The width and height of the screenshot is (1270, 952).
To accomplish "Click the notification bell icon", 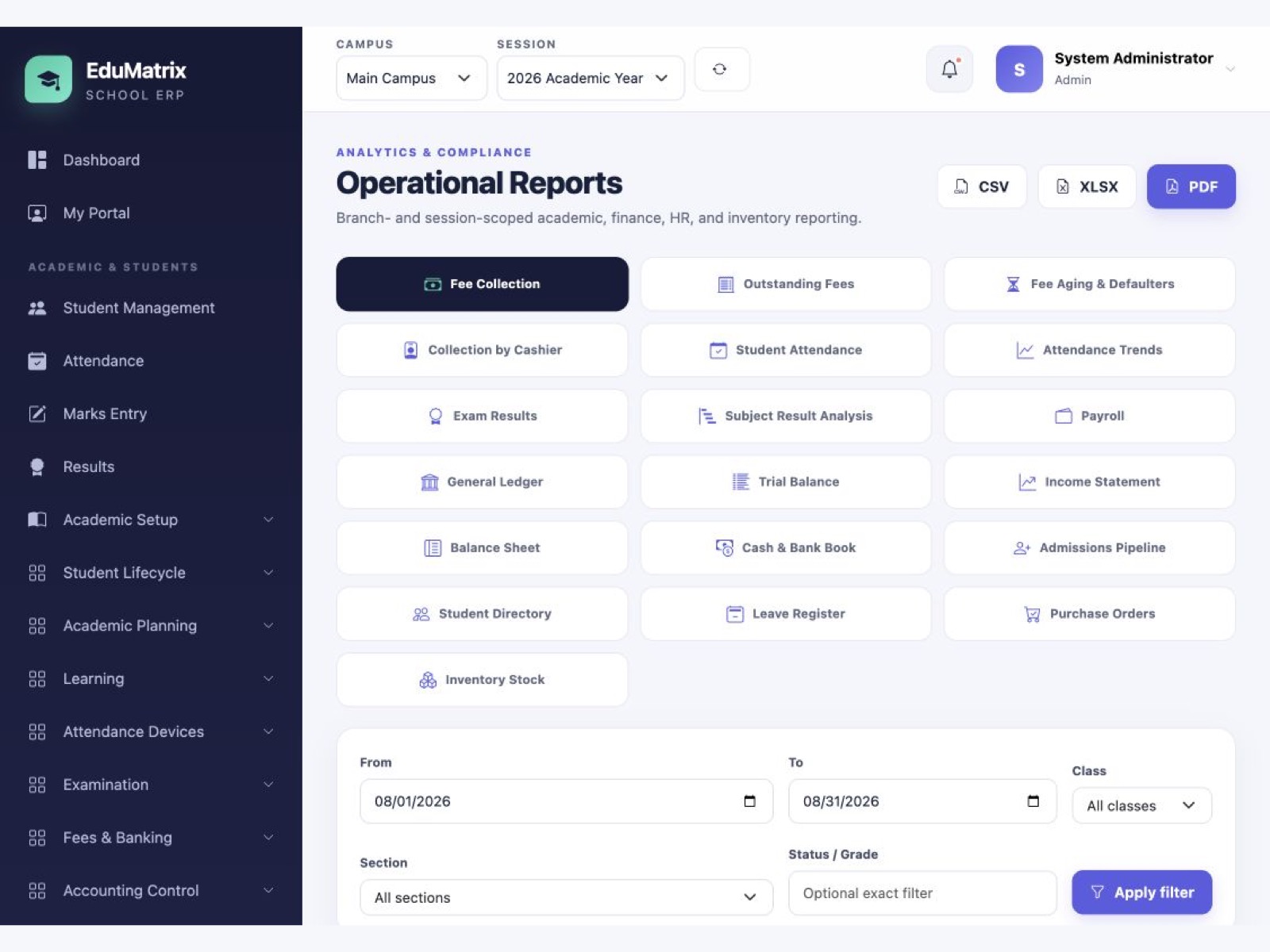I will 949,69.
